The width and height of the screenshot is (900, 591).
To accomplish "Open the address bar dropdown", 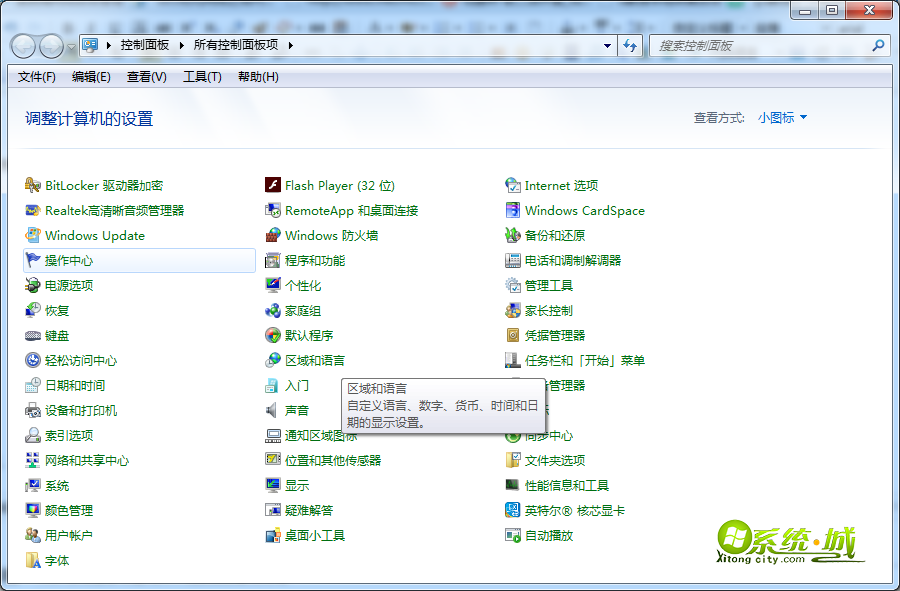I will click(606, 46).
